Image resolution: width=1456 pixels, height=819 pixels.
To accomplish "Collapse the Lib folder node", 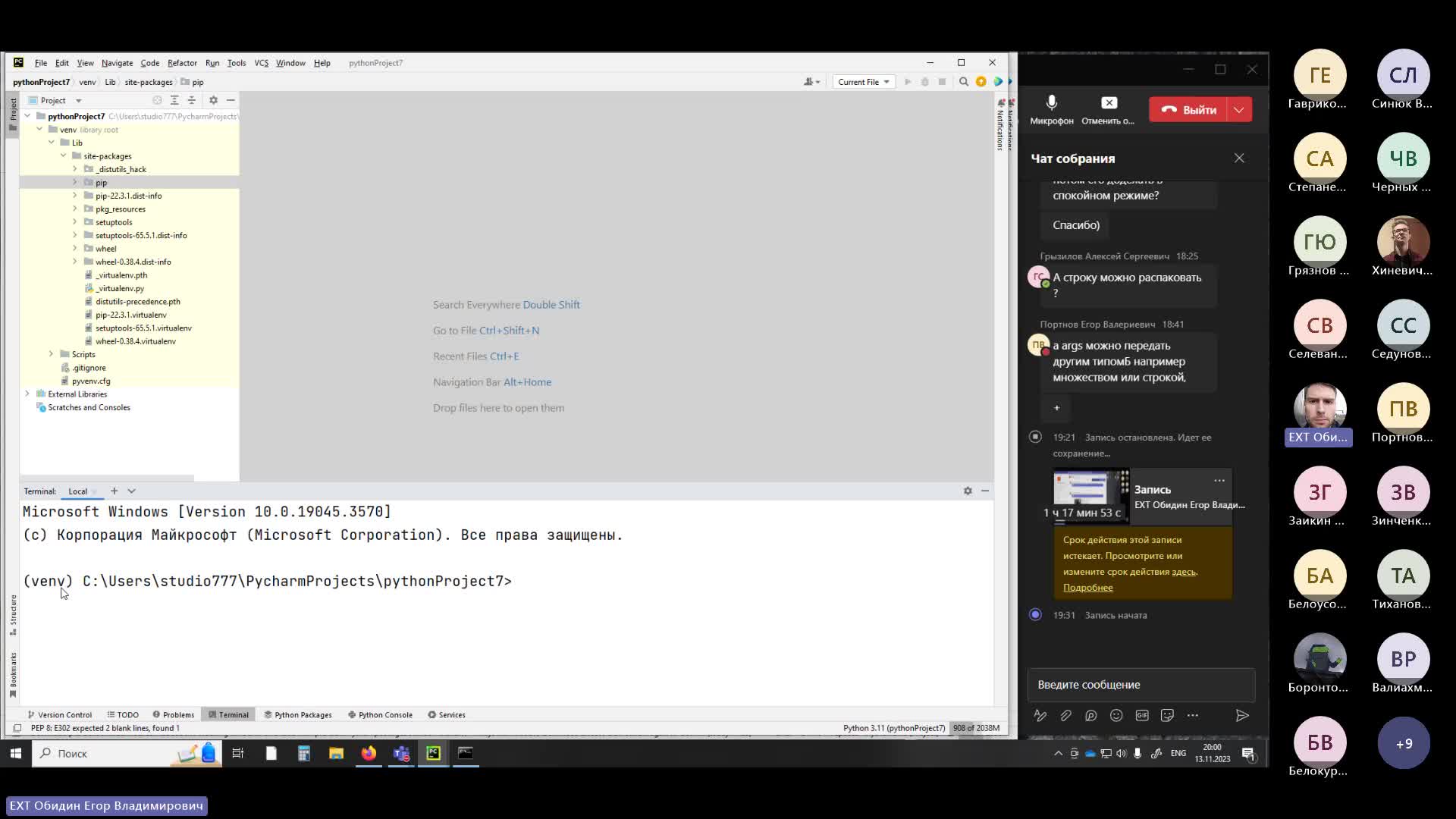I will pyautogui.click(x=52, y=143).
